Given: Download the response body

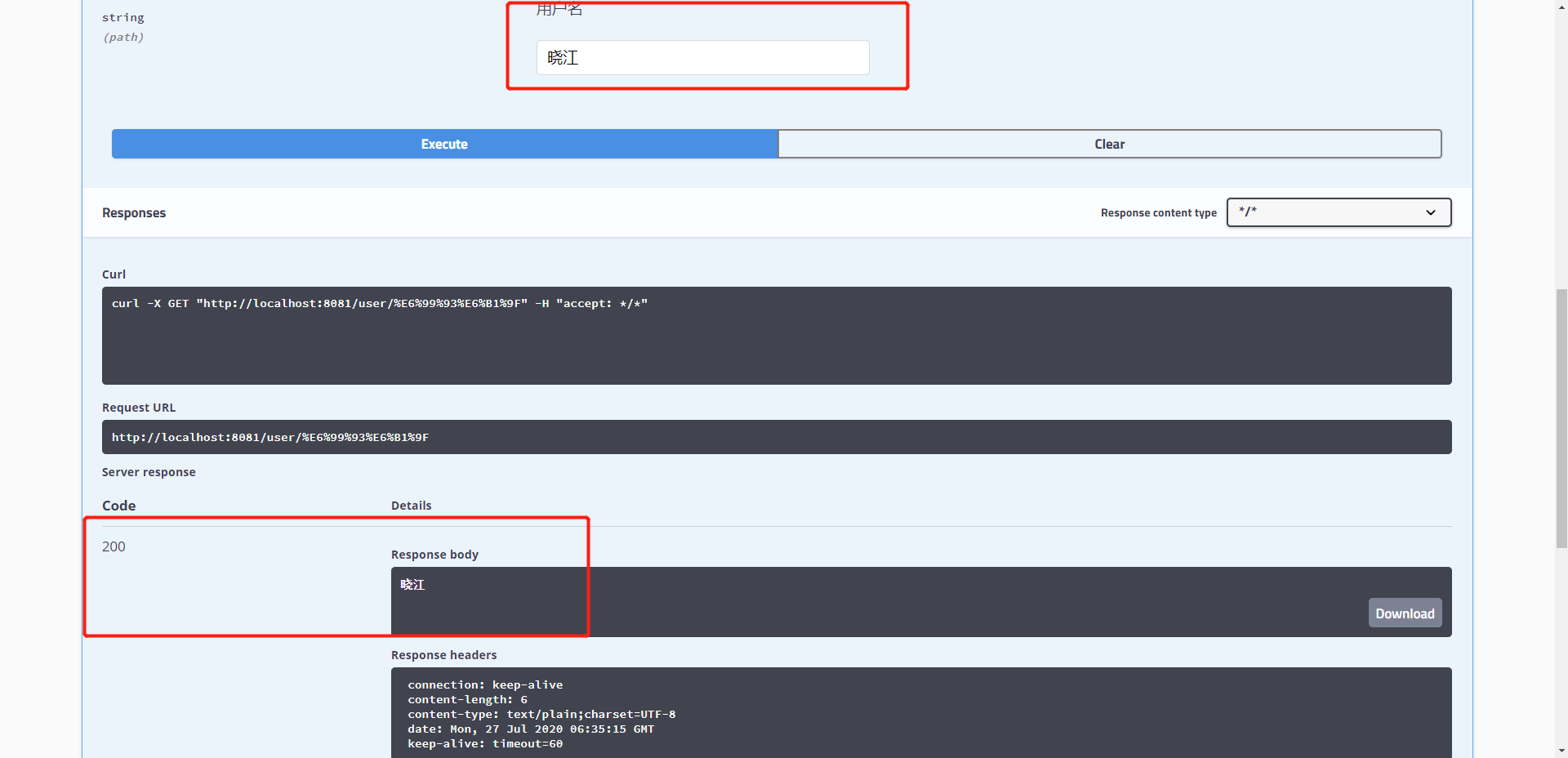Looking at the screenshot, I should click(1404, 613).
